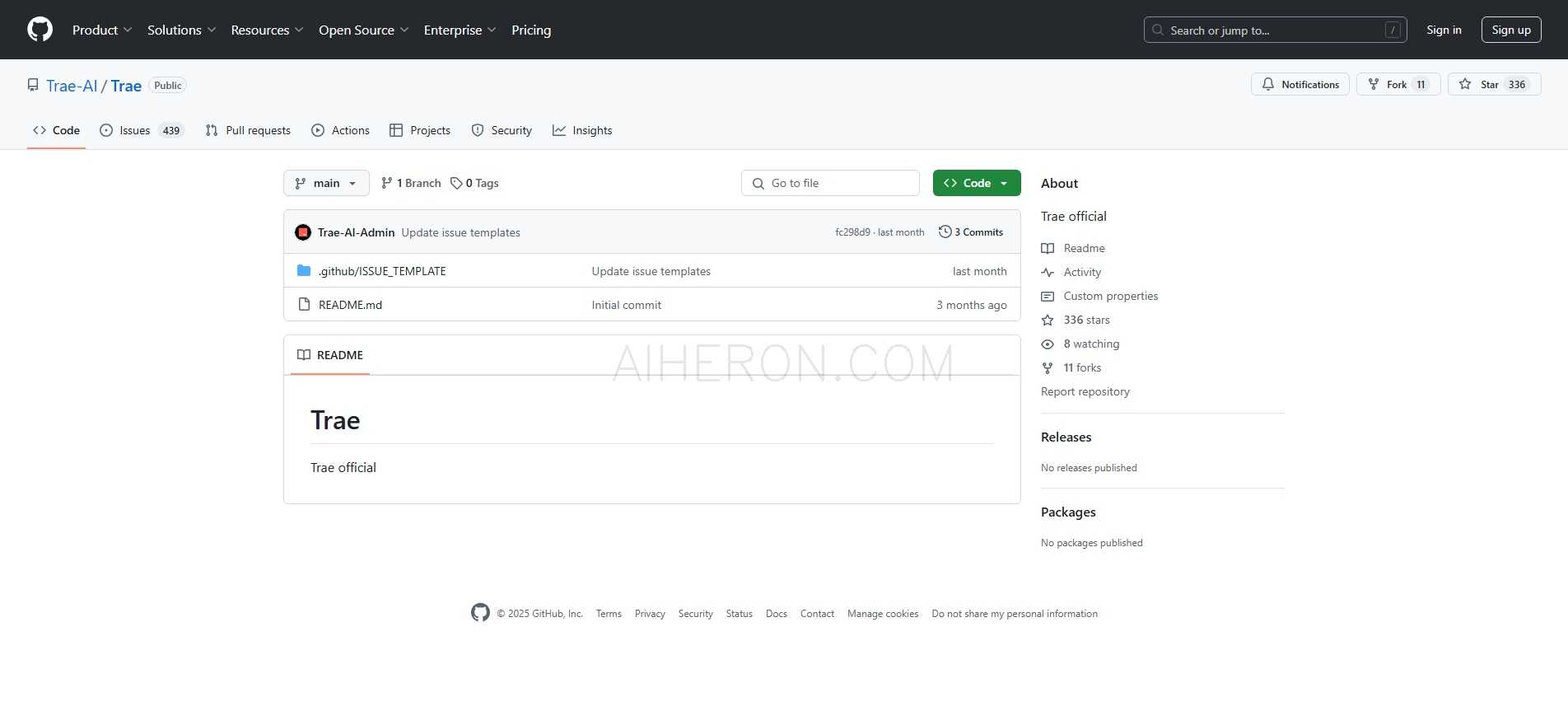Screen dimensions: 1568x725
Task: Open the Issues tab
Action: tap(141, 130)
